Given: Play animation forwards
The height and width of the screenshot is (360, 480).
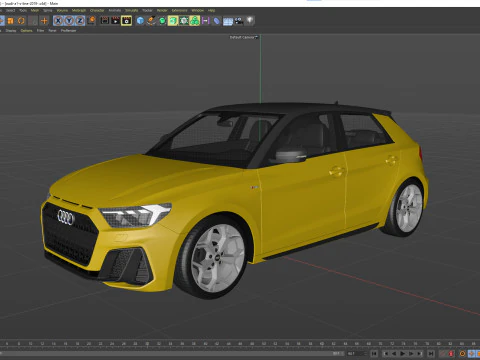Looking at the screenshot, I should (x=402, y=354).
